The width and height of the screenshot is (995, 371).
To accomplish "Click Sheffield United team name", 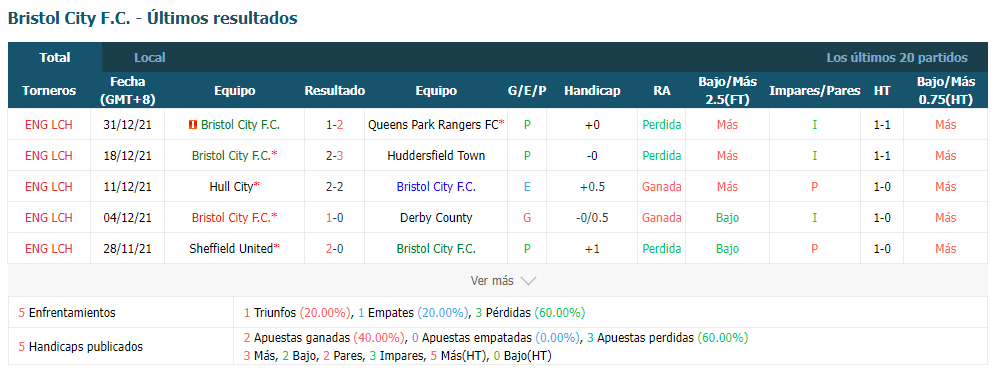I will 231,249.
